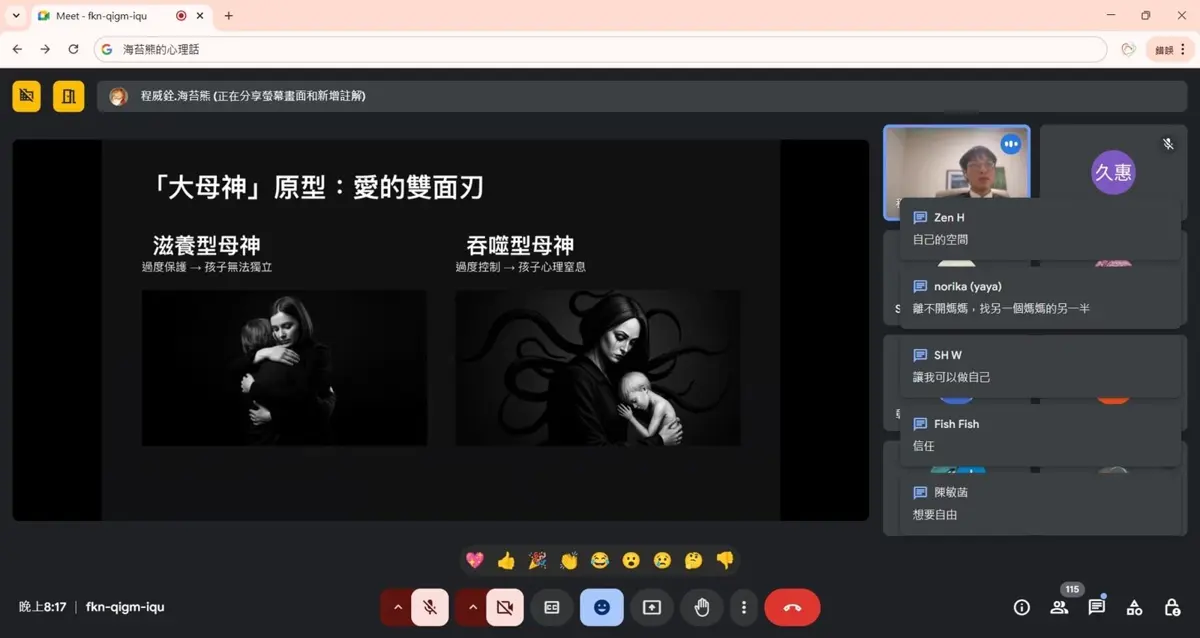The image size is (1200, 638).
Task: Click the presenter video thumbnail
Action: (957, 172)
